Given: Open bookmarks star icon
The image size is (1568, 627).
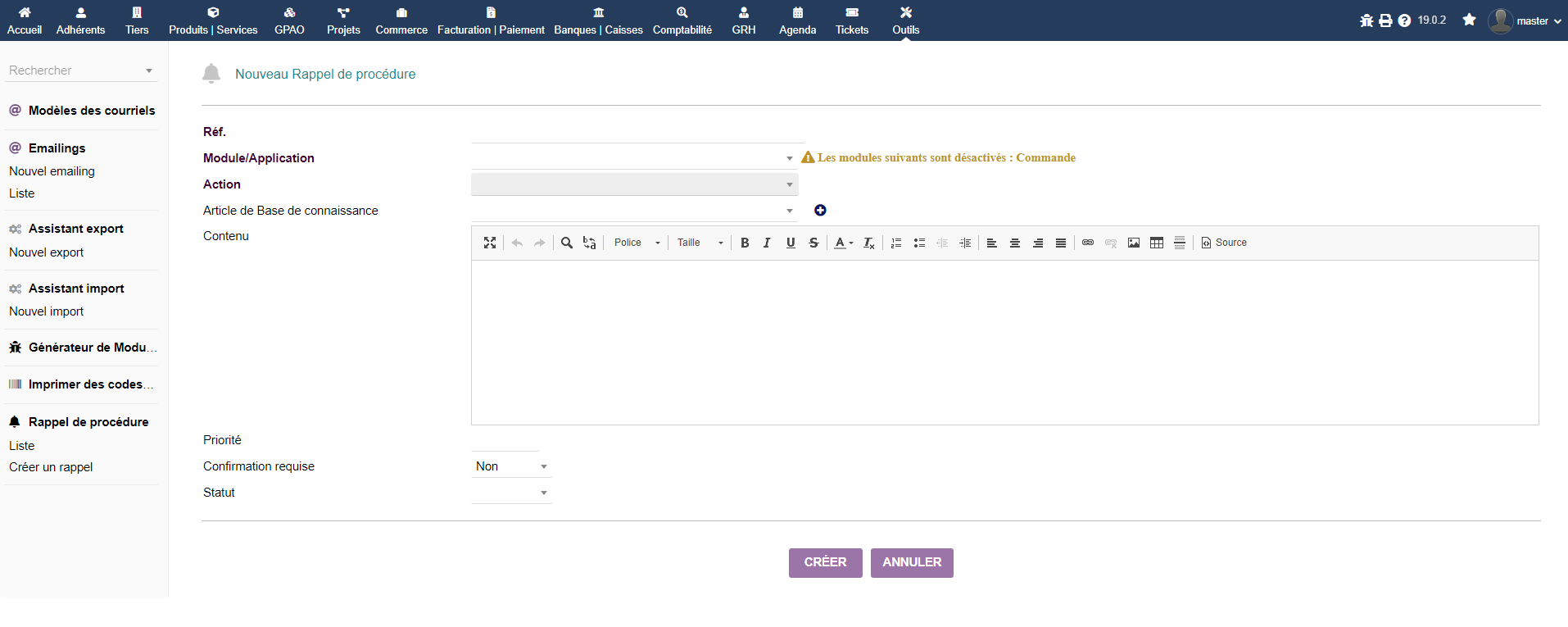Looking at the screenshot, I should click(1470, 20).
